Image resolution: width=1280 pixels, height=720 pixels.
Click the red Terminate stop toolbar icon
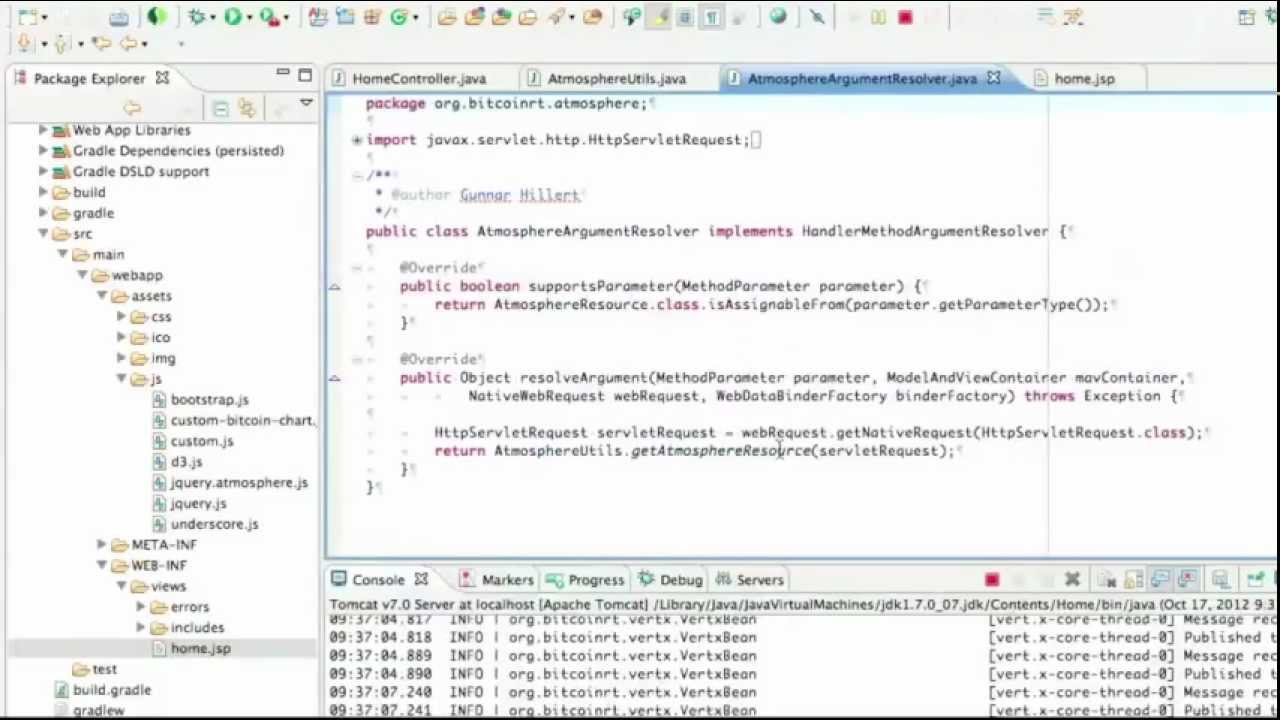click(x=905, y=17)
